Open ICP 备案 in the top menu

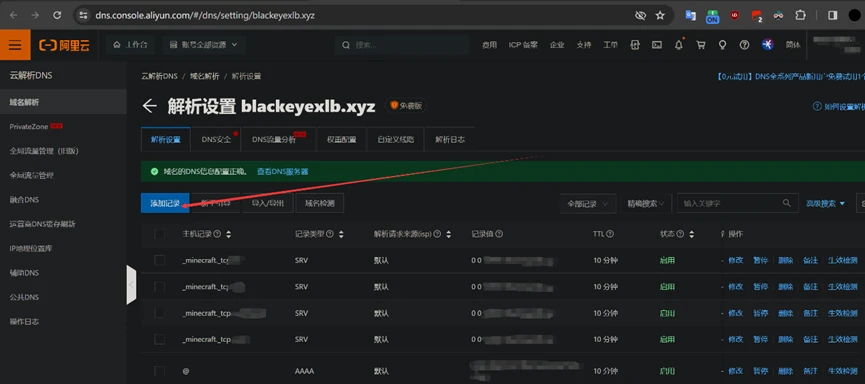[x=522, y=45]
